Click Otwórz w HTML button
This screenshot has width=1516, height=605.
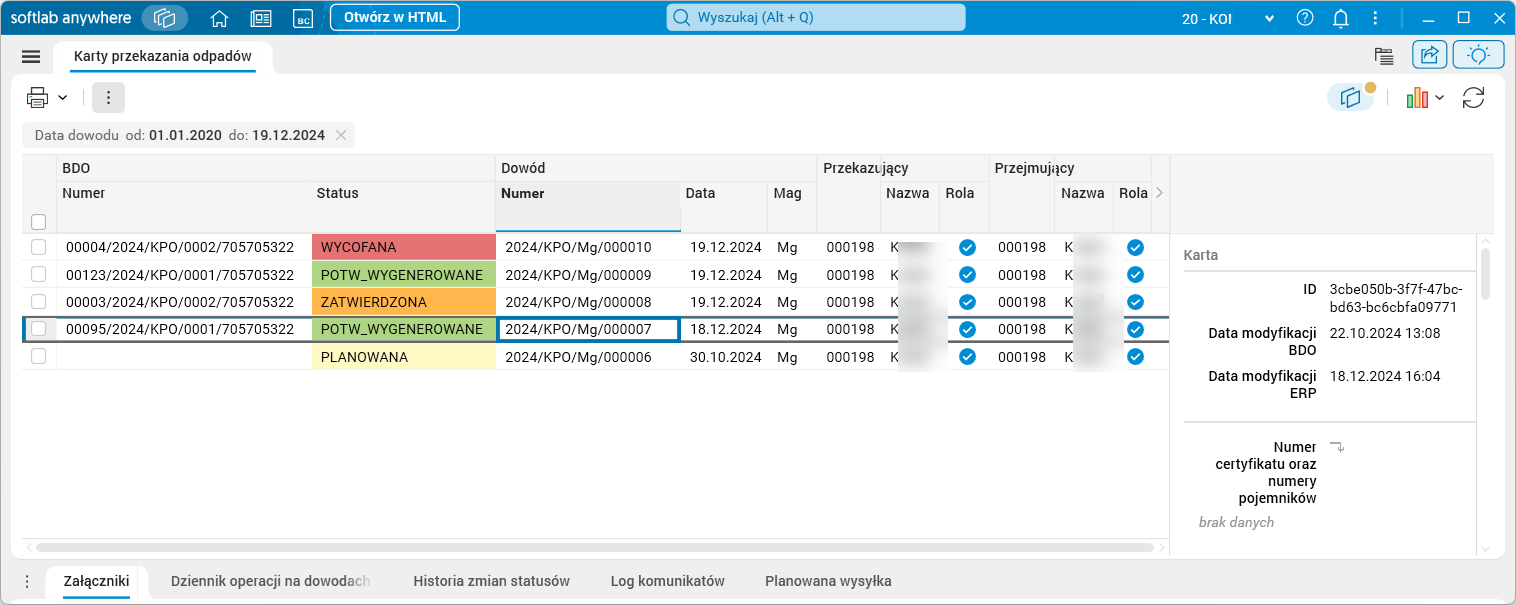395,17
